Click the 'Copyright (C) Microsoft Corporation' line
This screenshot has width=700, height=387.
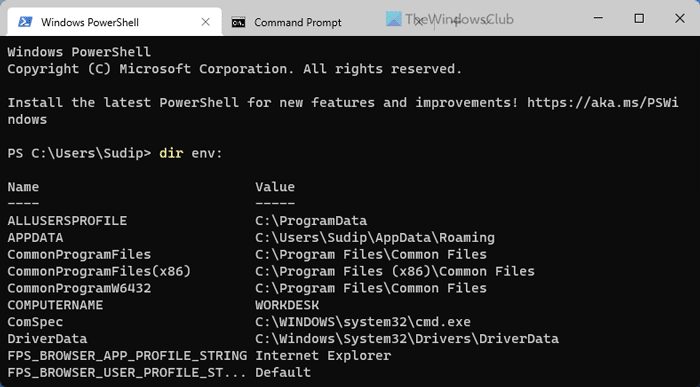pyautogui.click(x=234, y=69)
